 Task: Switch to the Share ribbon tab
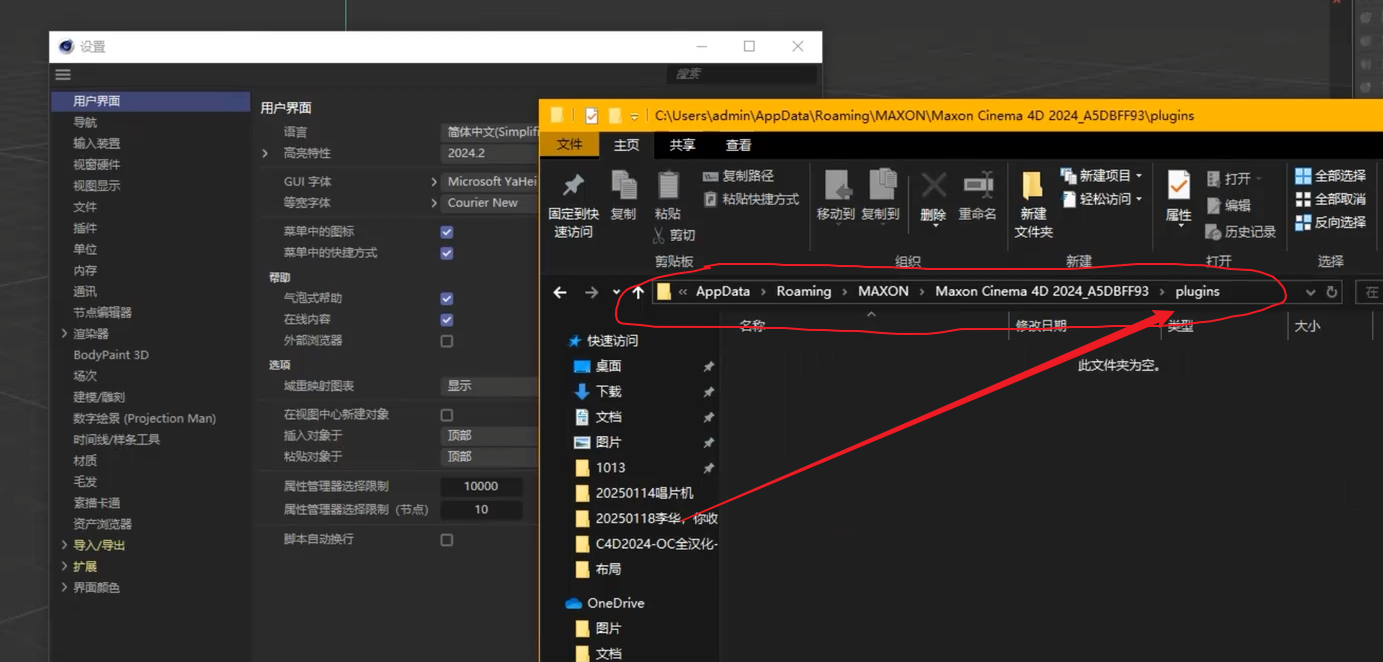(x=682, y=145)
